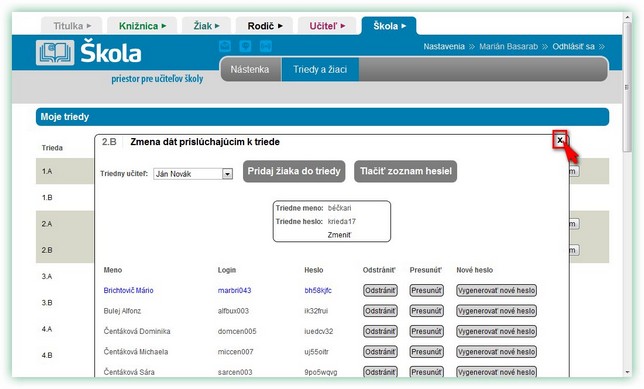Viewport: 644px width, 389px height.
Task: Click login alfbux003
Action: pyautogui.click(x=233, y=311)
